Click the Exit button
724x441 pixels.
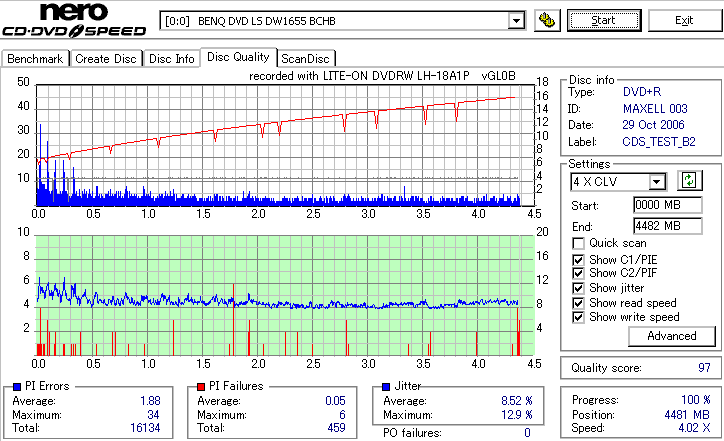point(684,21)
